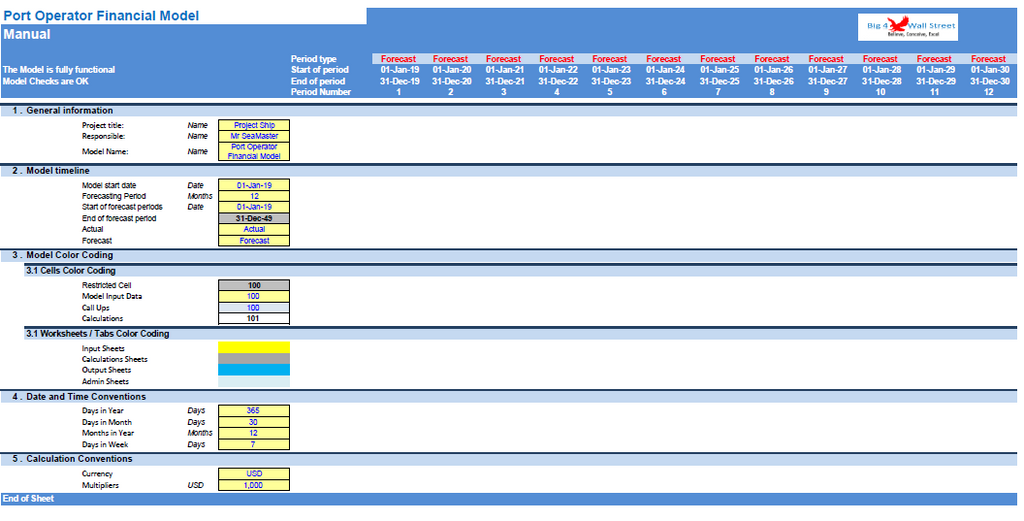The width and height of the screenshot is (1024, 521).
Task: Click the grey Calculations Sheets color swatch
Action: [253, 359]
